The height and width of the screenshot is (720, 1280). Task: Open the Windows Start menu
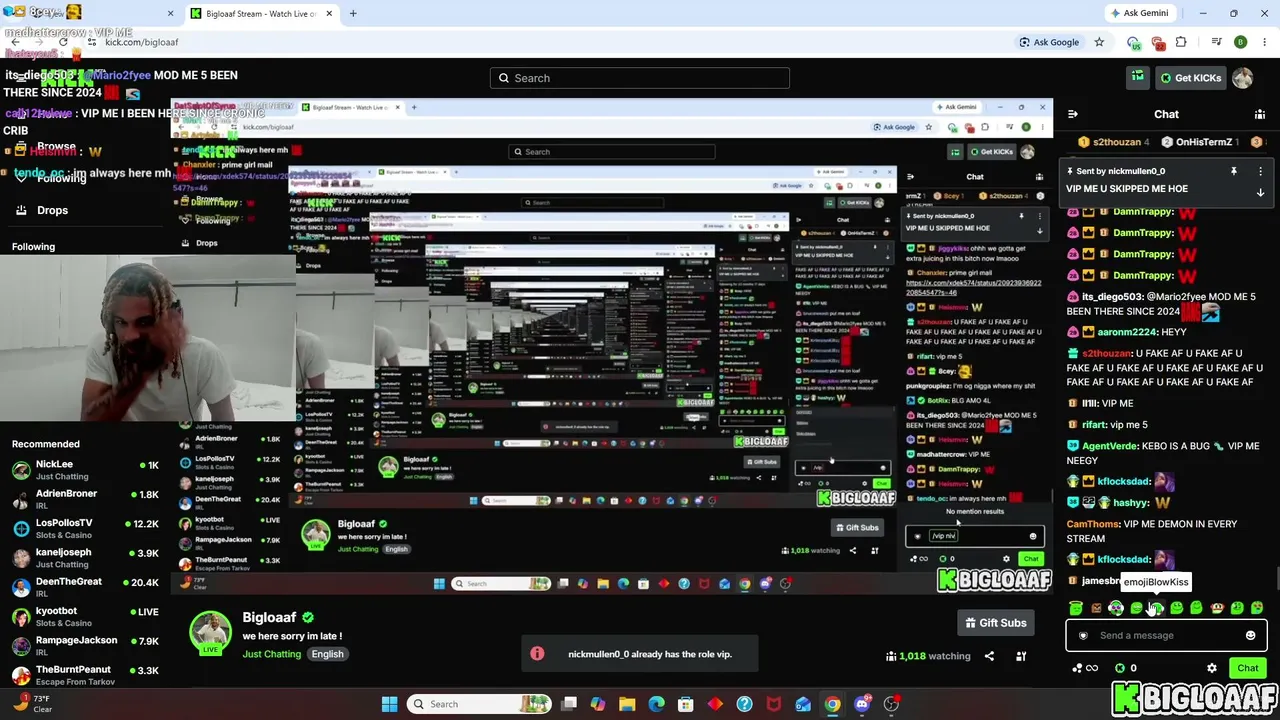coord(389,704)
